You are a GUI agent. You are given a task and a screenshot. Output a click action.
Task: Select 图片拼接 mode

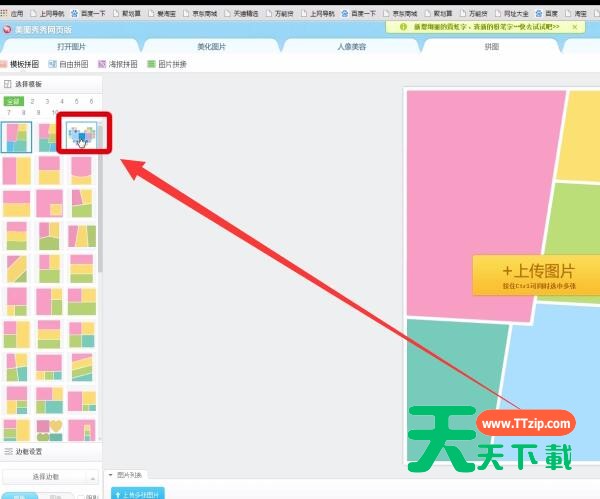(x=167, y=64)
